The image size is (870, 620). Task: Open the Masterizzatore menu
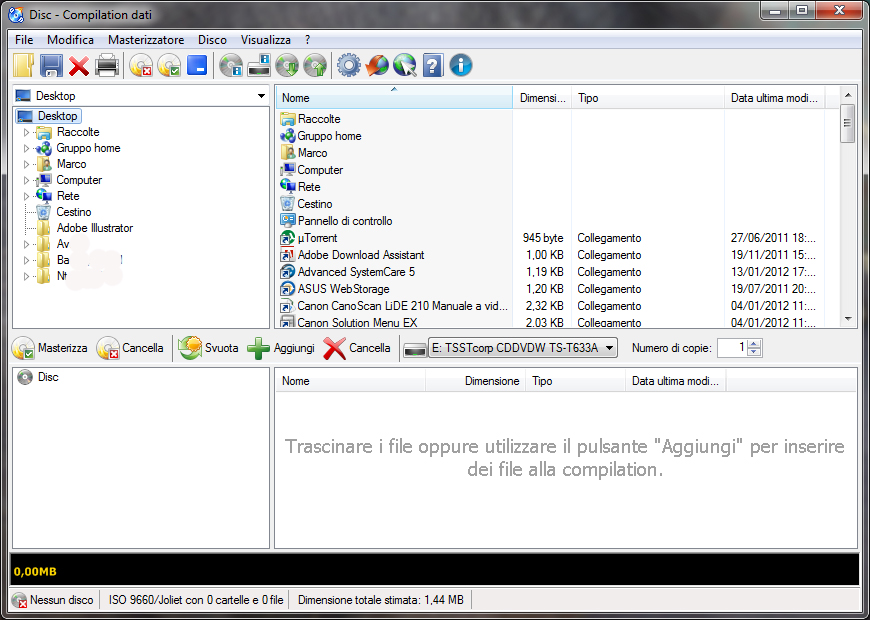pos(146,40)
